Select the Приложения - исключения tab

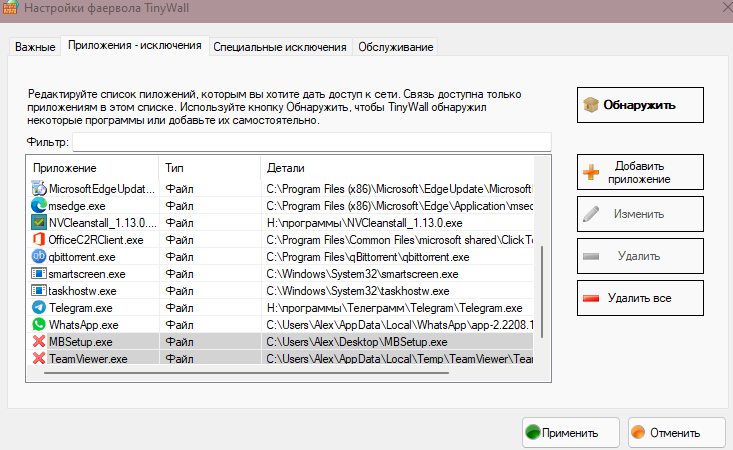coord(135,45)
